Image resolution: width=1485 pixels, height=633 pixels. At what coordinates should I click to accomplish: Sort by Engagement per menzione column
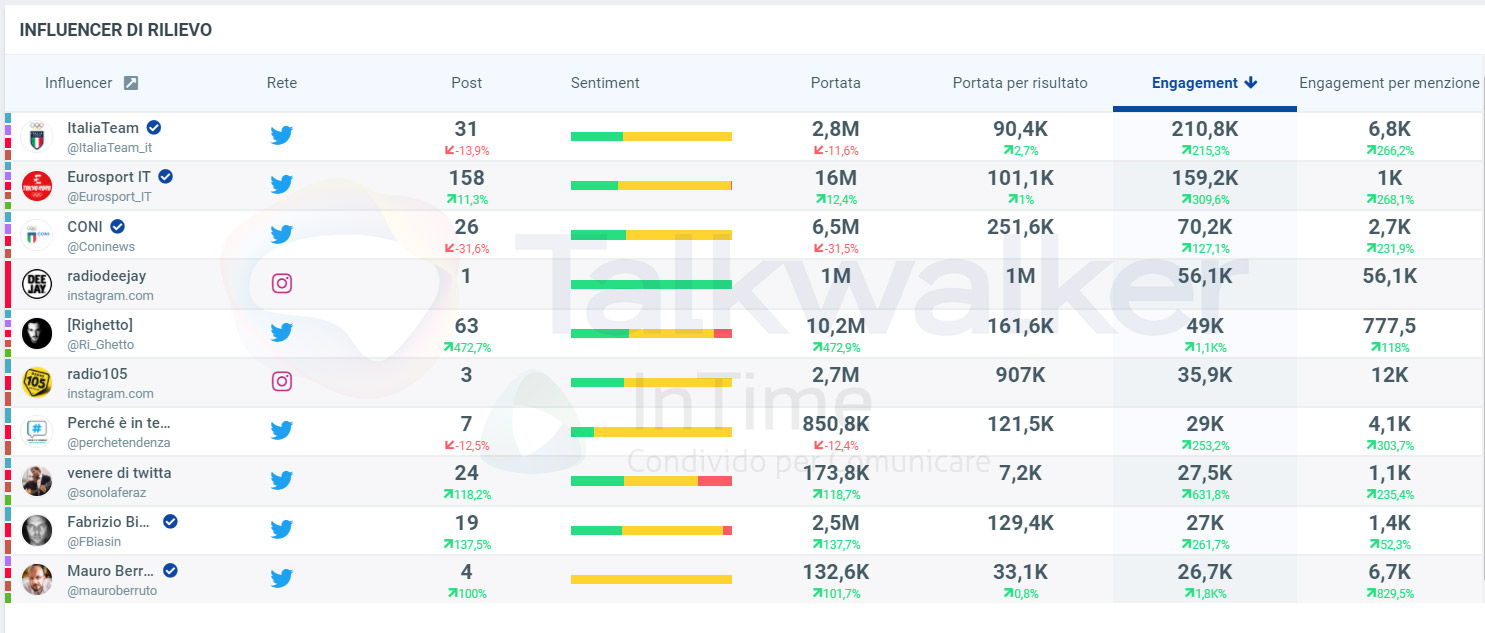[x=1389, y=83]
